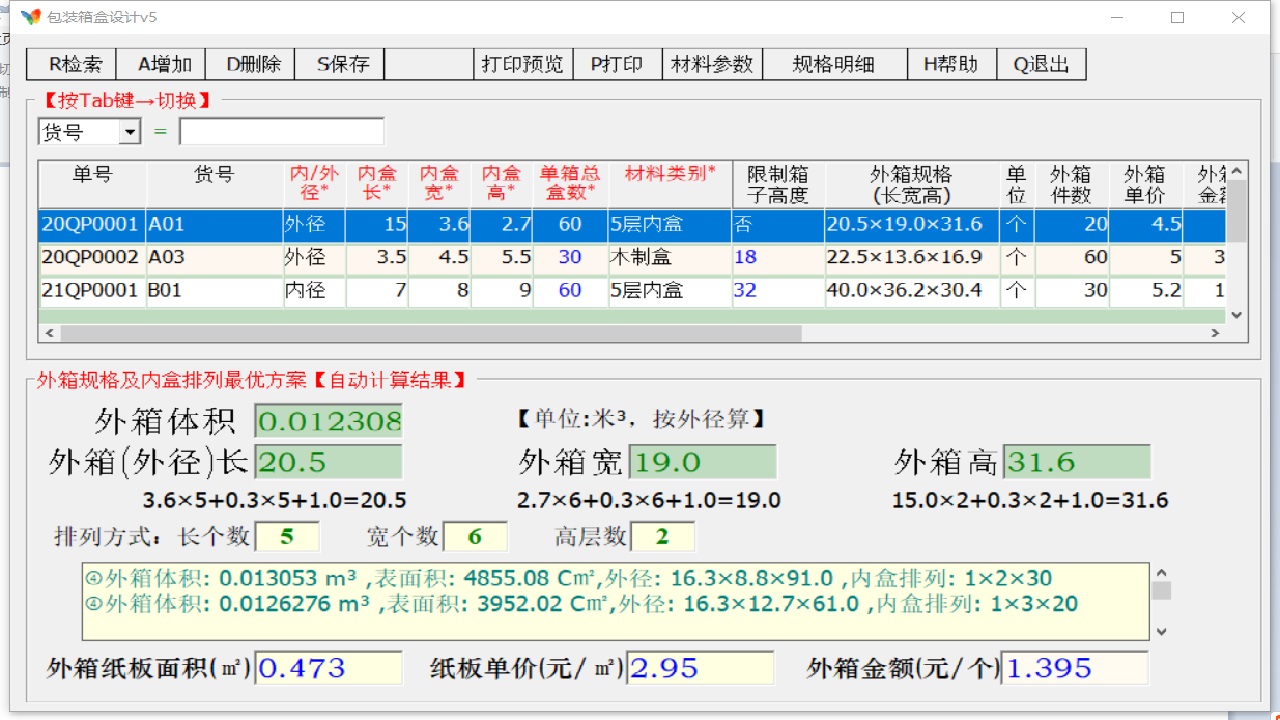Click the 外箱件数 column header

click(x=1072, y=185)
